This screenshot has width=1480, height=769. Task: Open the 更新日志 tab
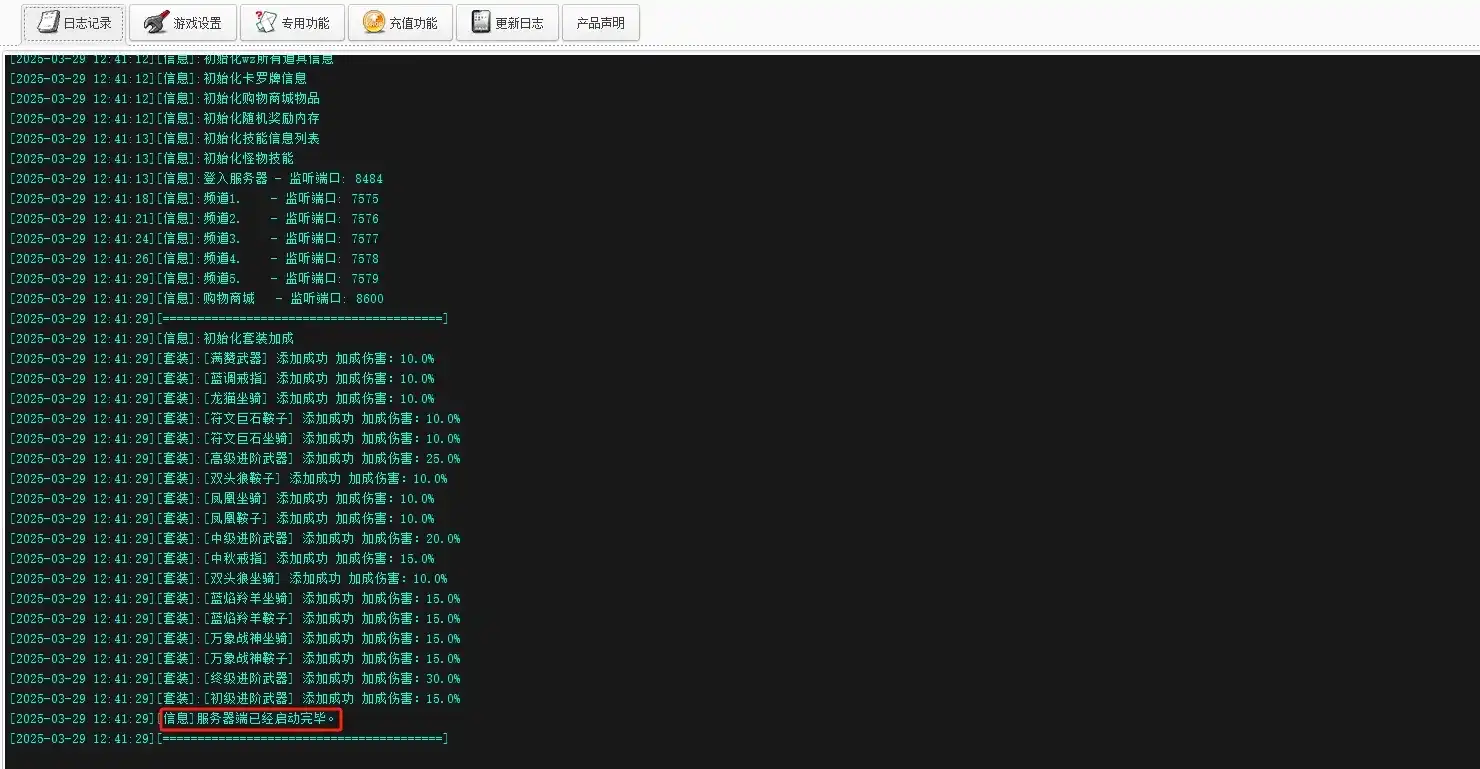(507, 23)
